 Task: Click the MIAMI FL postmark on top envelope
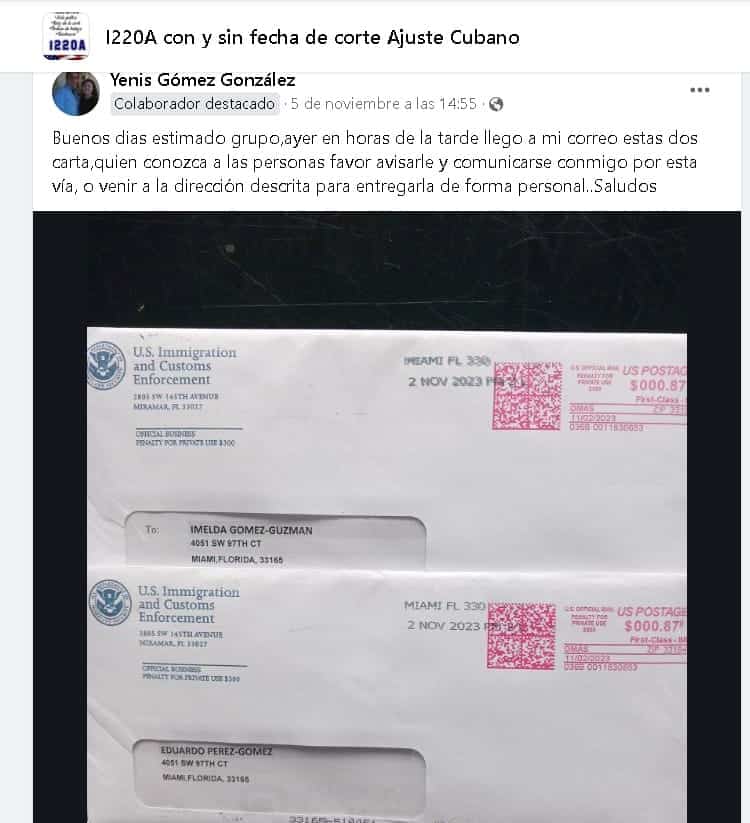pos(449,371)
